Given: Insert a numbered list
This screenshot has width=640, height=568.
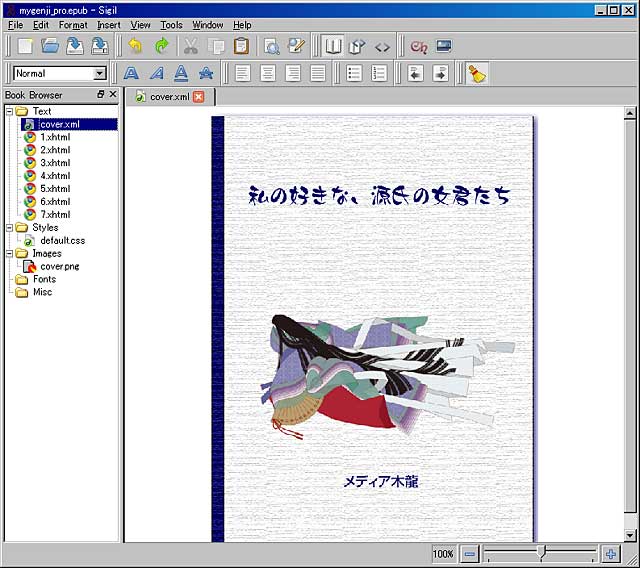Looking at the screenshot, I should pos(379,73).
